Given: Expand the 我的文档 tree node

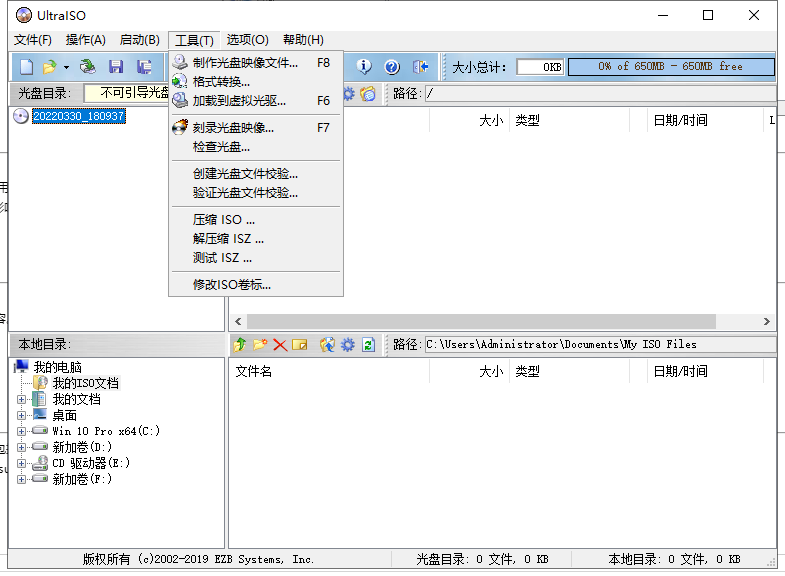Looking at the screenshot, I should point(21,399).
